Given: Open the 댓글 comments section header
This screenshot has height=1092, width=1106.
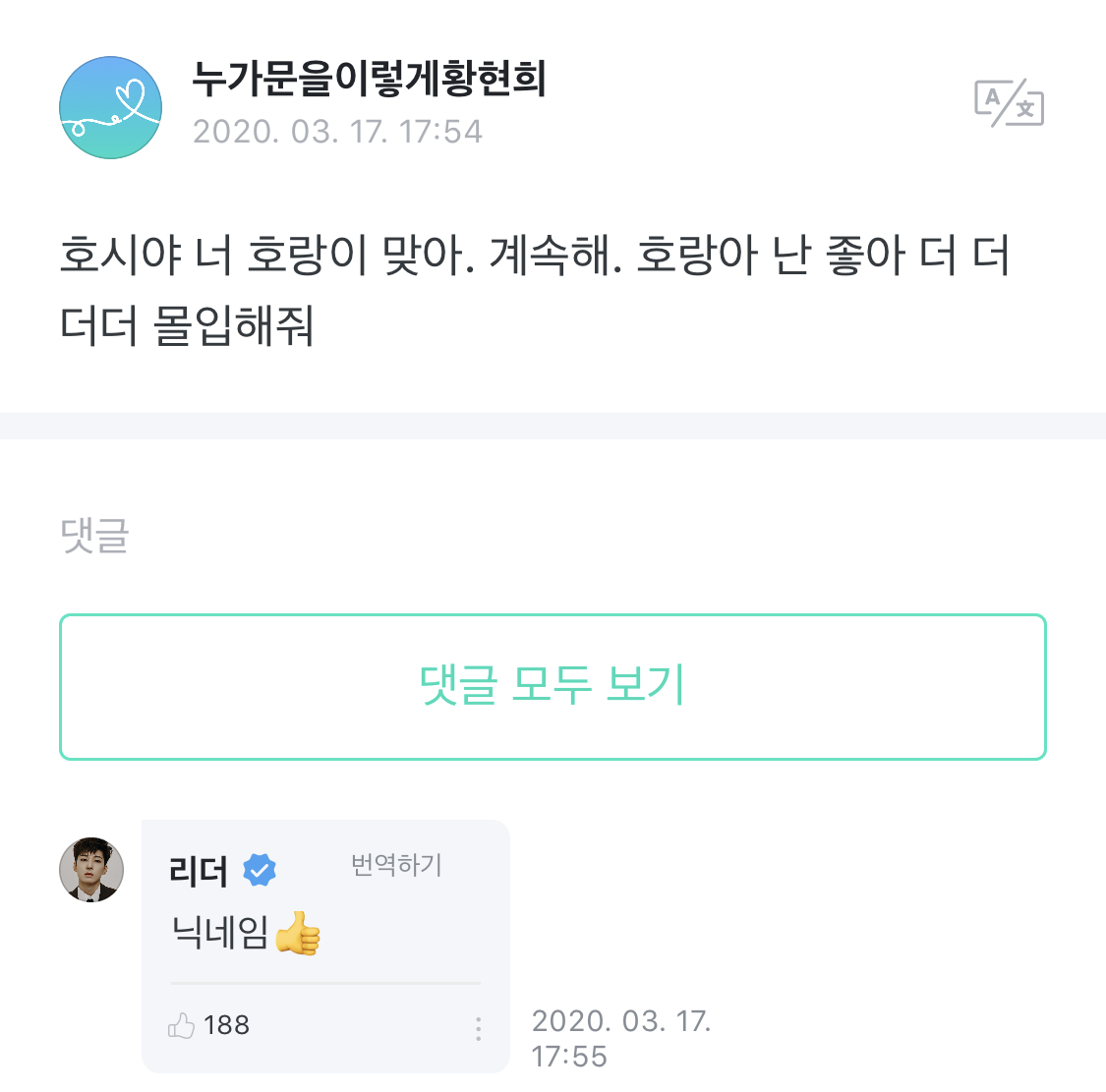Looking at the screenshot, I should point(93,537).
